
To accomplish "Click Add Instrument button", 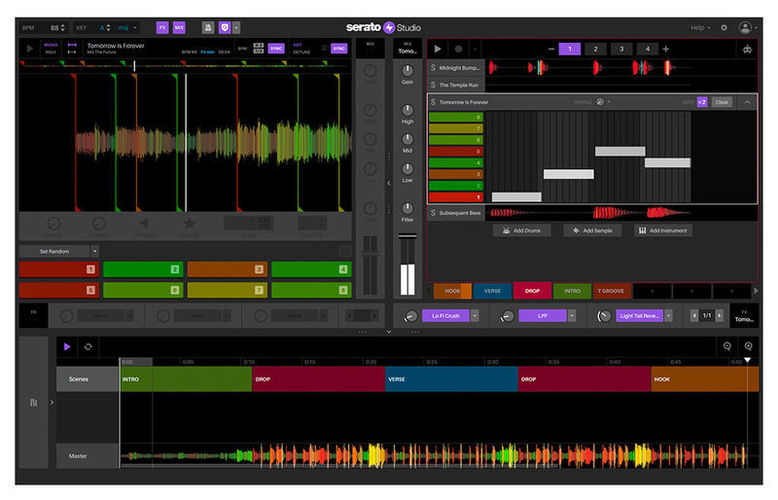I will tap(663, 231).
